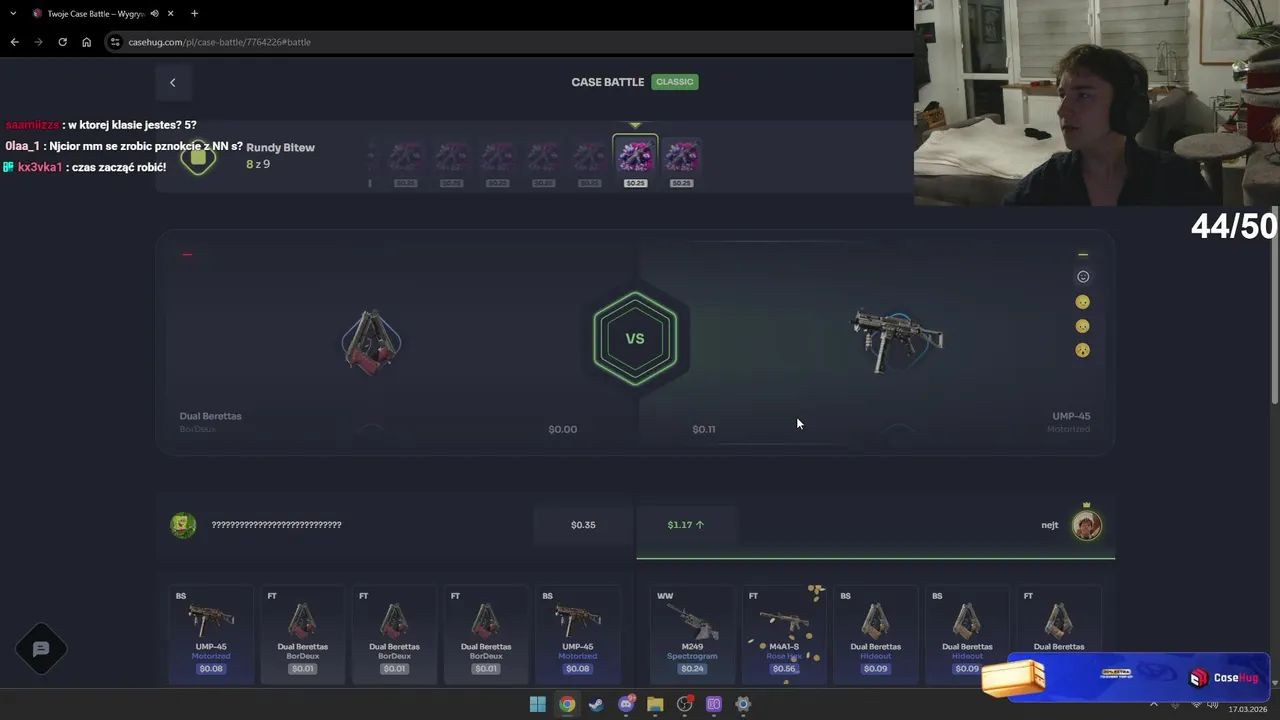Select the Twoje Case Battle tab
Screen dimensions: 1280x720
click(103, 14)
